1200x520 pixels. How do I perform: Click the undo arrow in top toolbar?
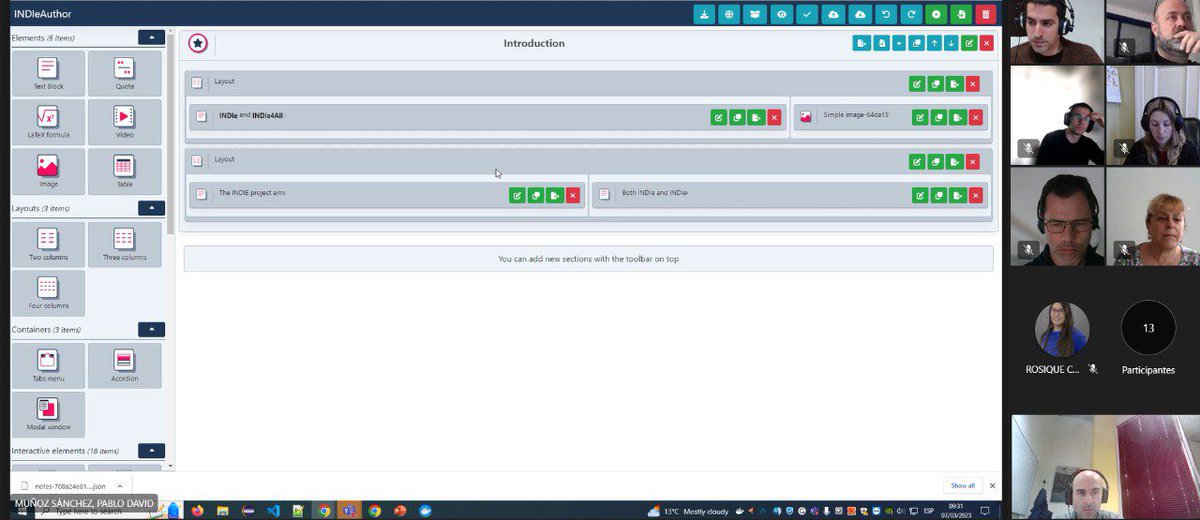pos(885,14)
